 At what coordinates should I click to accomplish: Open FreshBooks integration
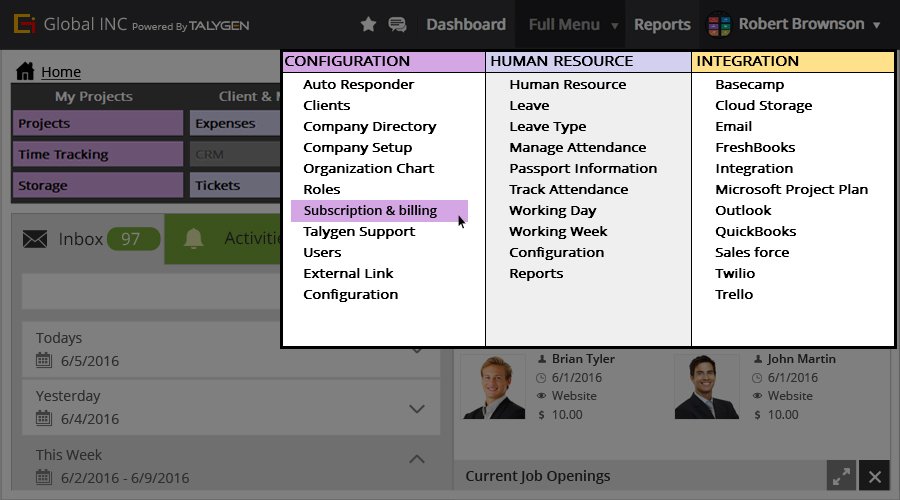(x=755, y=148)
